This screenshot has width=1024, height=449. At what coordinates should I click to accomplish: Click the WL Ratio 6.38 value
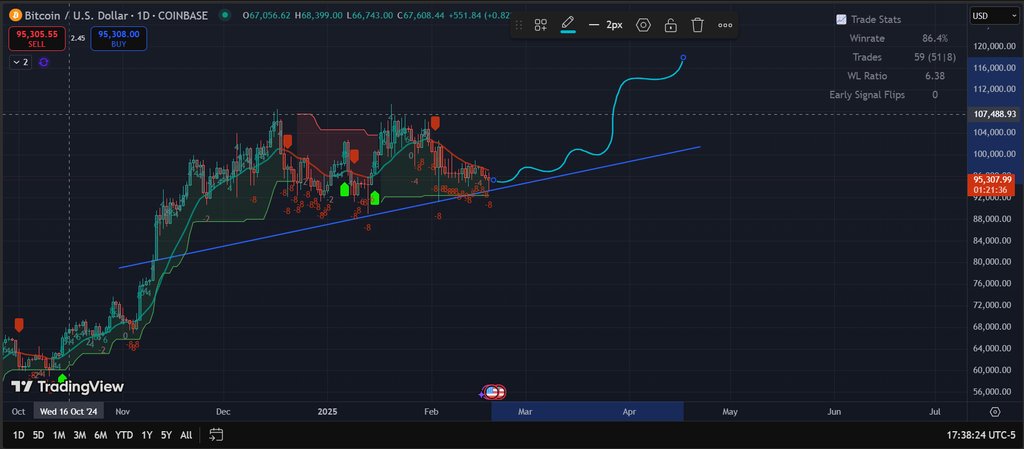click(x=935, y=76)
